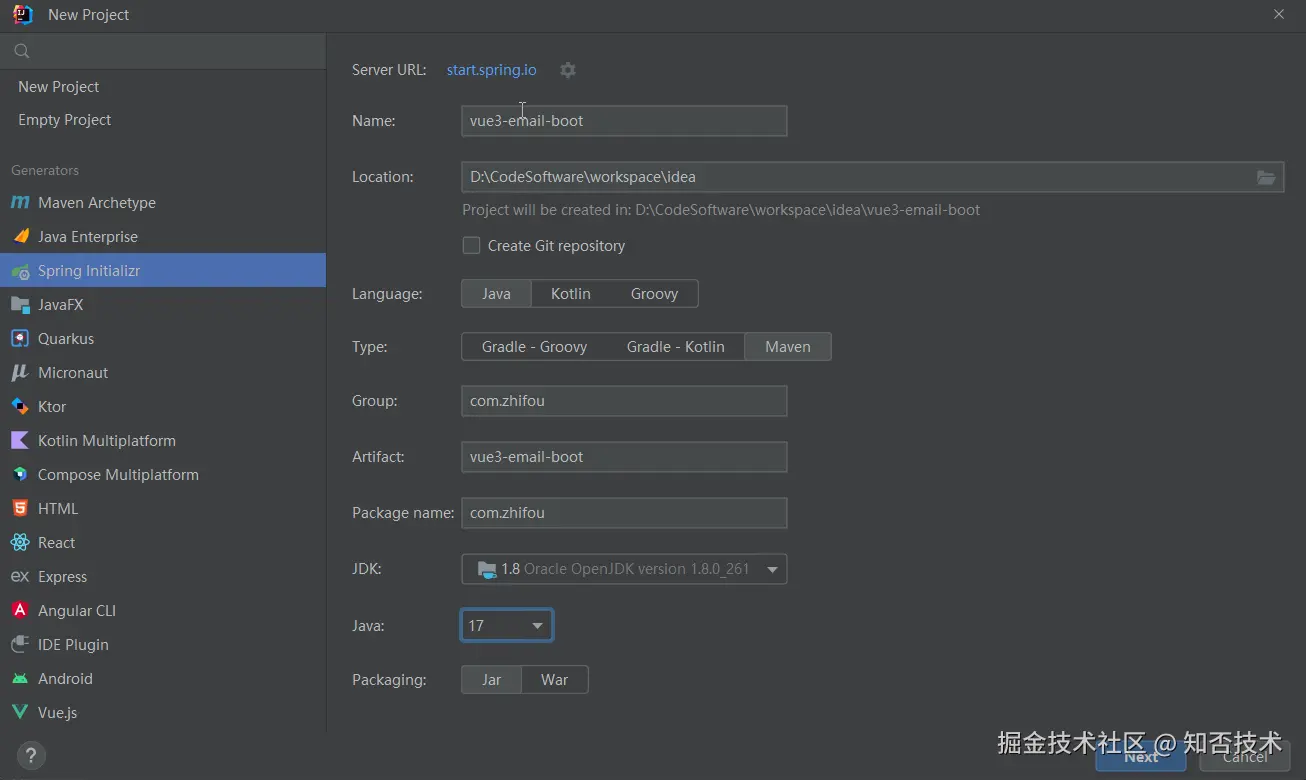
Task: Click the Android robot icon
Action: point(20,679)
